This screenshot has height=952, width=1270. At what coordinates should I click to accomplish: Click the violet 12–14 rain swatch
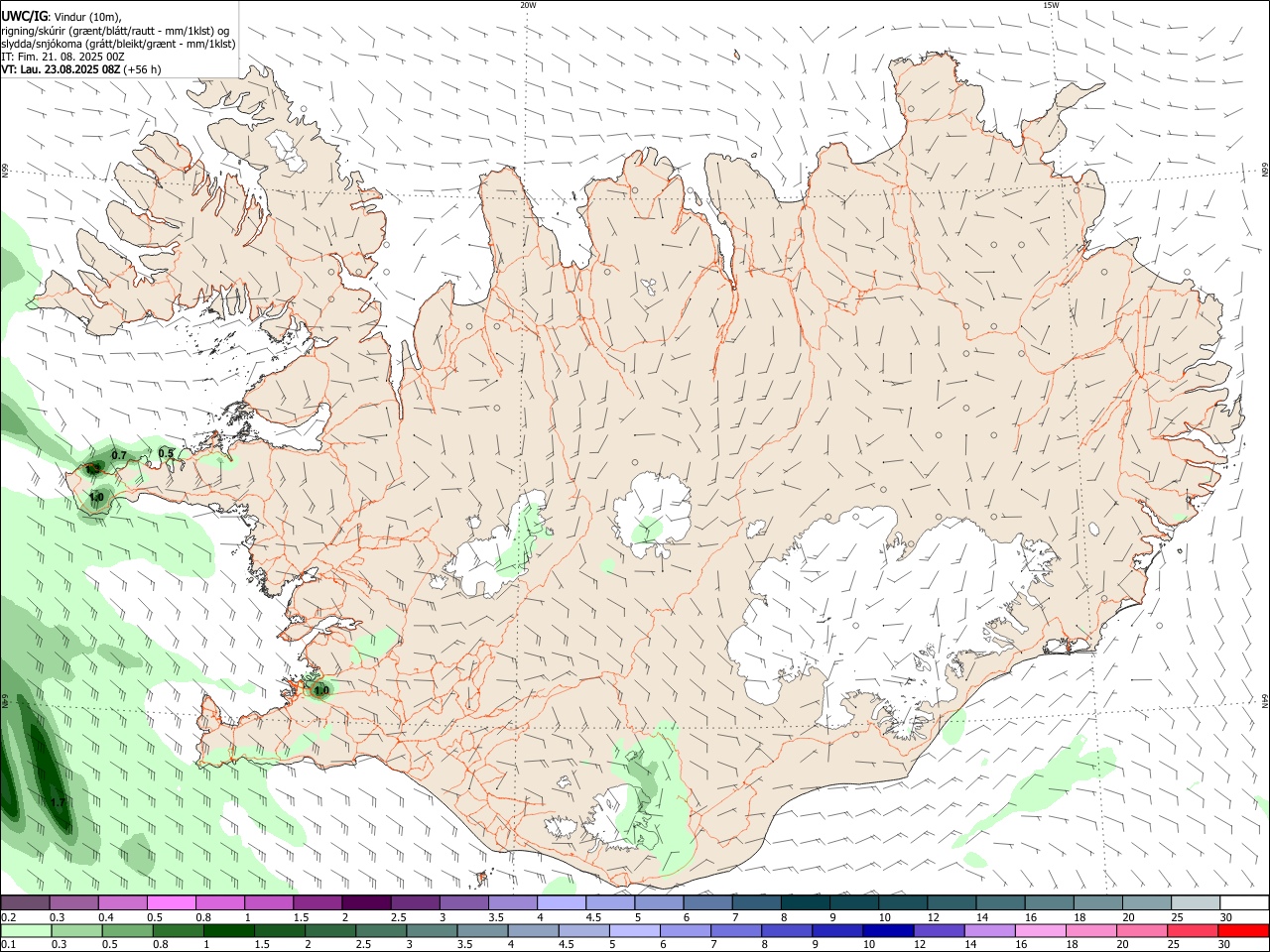pos(938,931)
